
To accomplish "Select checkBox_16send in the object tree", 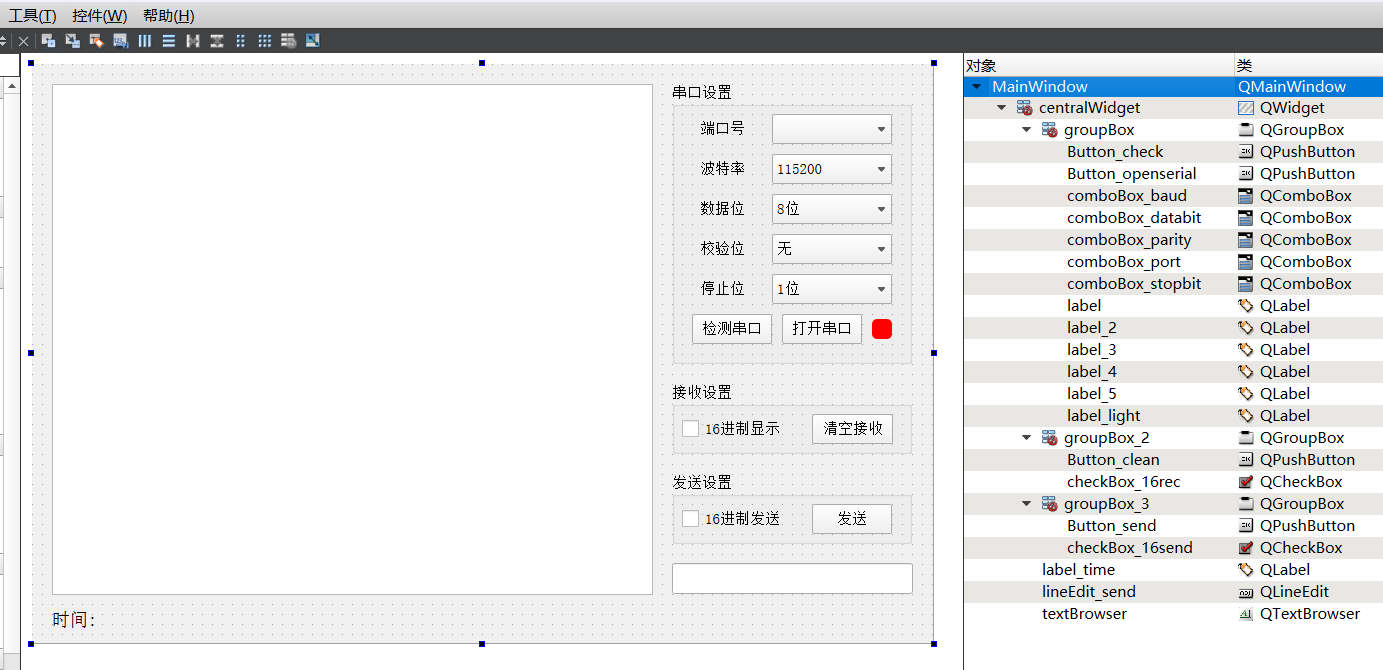I will [1130, 548].
